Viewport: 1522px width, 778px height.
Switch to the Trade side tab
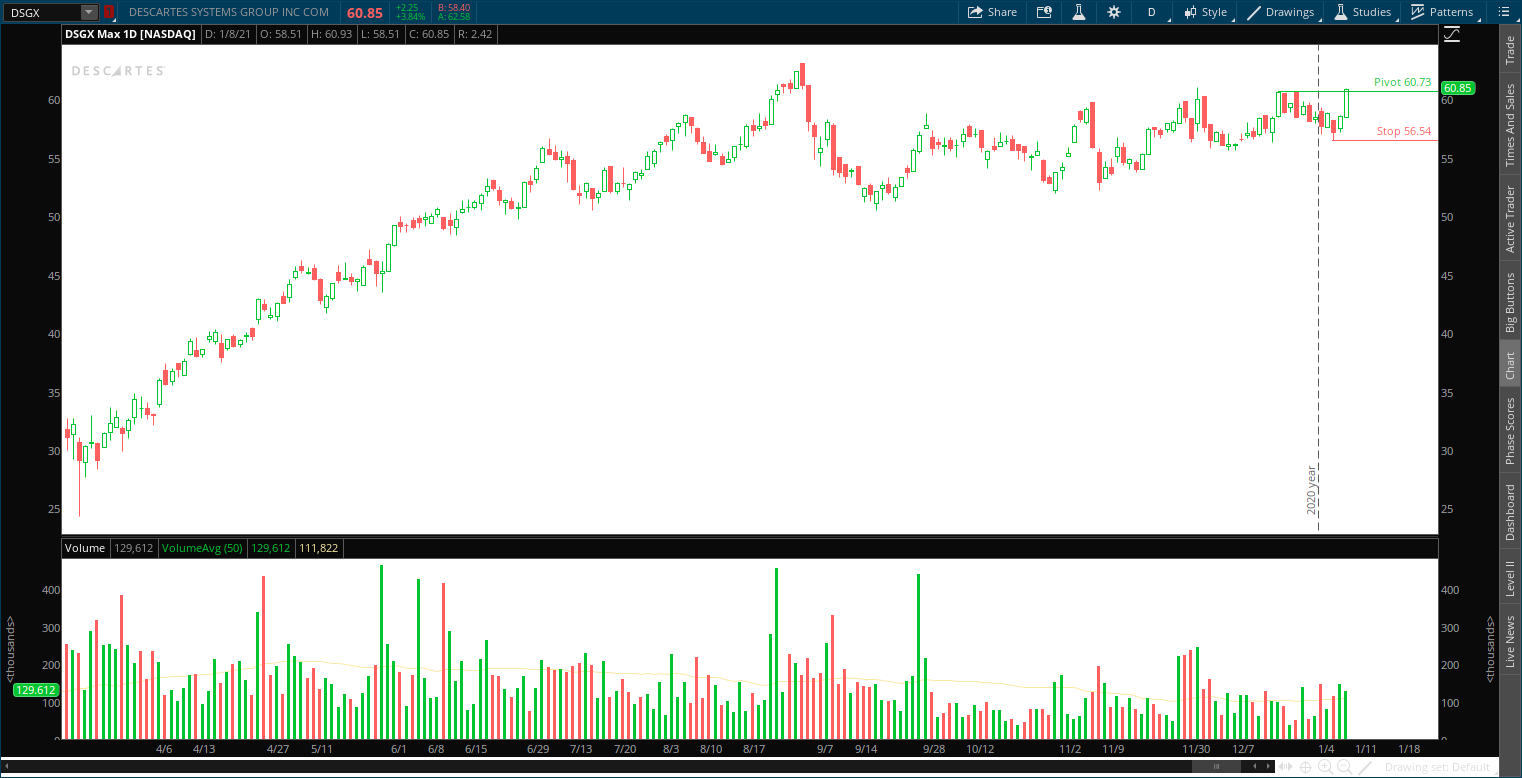[1510, 50]
